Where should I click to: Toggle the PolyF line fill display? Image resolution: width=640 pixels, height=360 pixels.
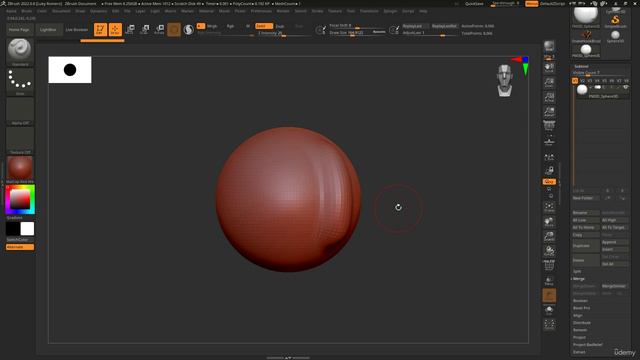549,265
